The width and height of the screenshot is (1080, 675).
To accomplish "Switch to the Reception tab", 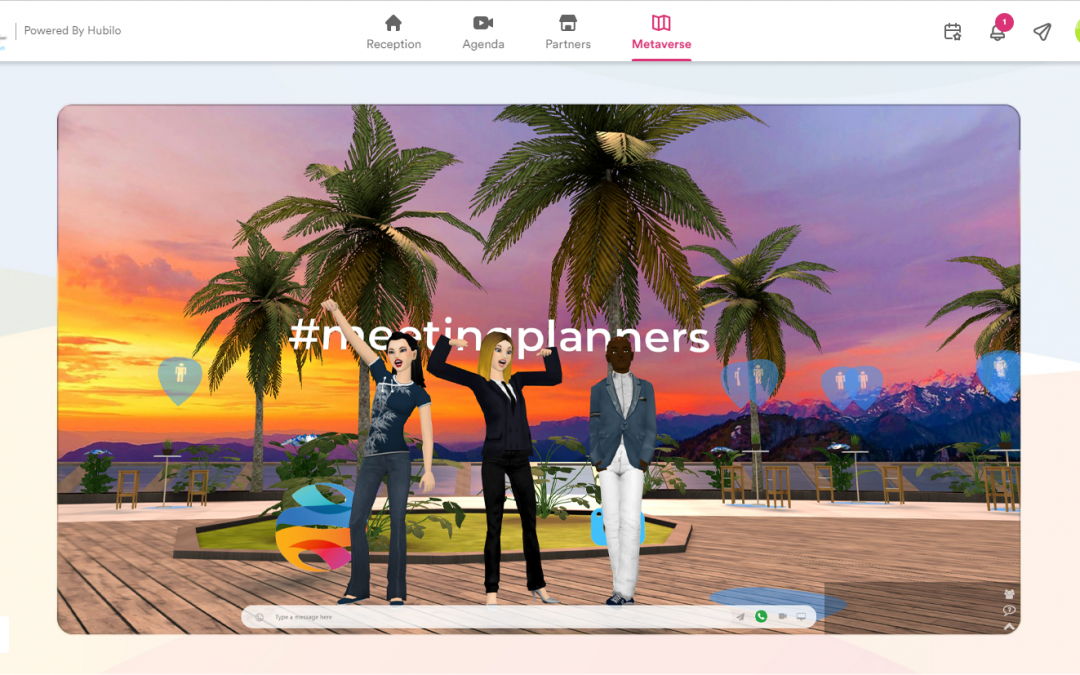I will click(x=393, y=31).
